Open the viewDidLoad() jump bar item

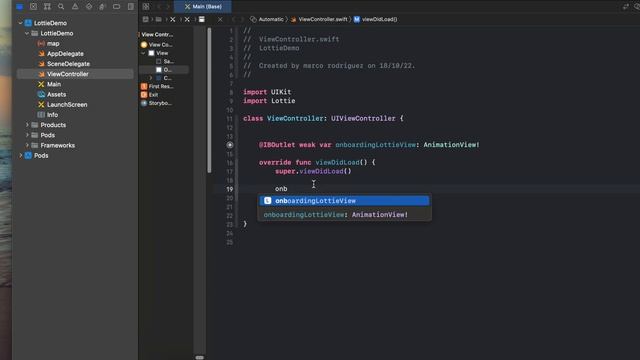(376, 19)
